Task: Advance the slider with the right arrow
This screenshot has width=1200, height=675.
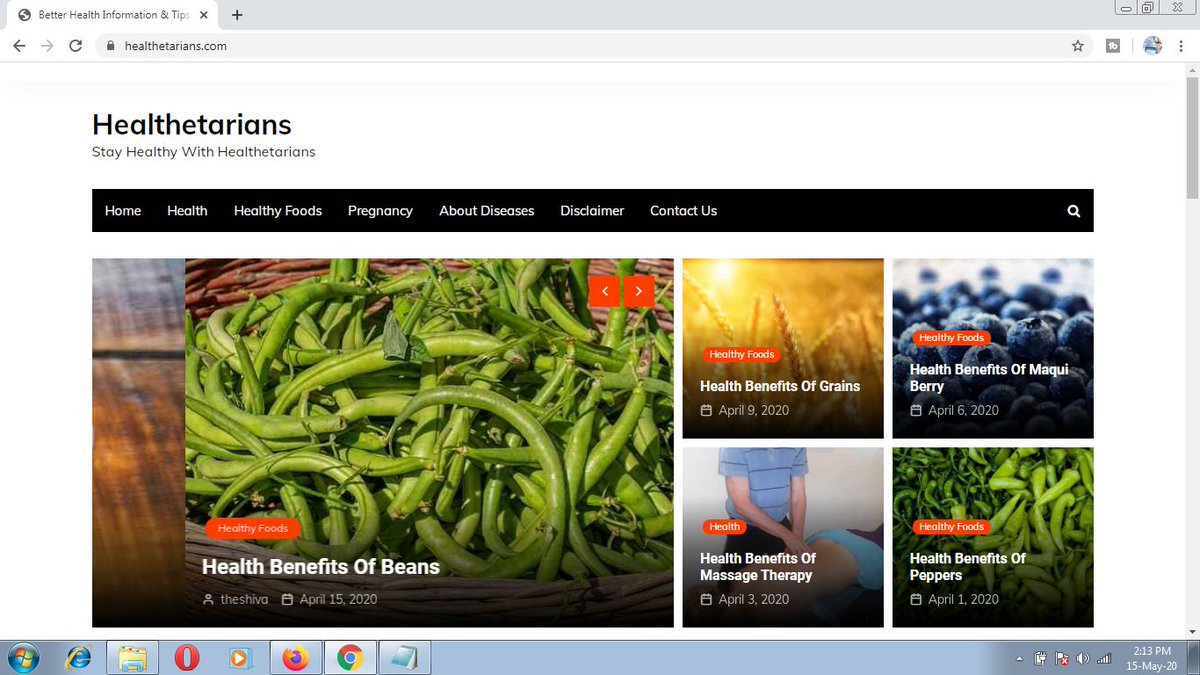Action: click(638, 291)
